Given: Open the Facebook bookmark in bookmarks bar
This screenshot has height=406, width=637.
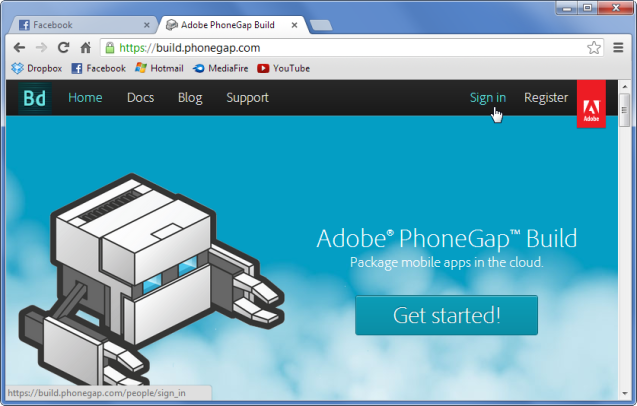Looking at the screenshot, I should [x=99, y=68].
